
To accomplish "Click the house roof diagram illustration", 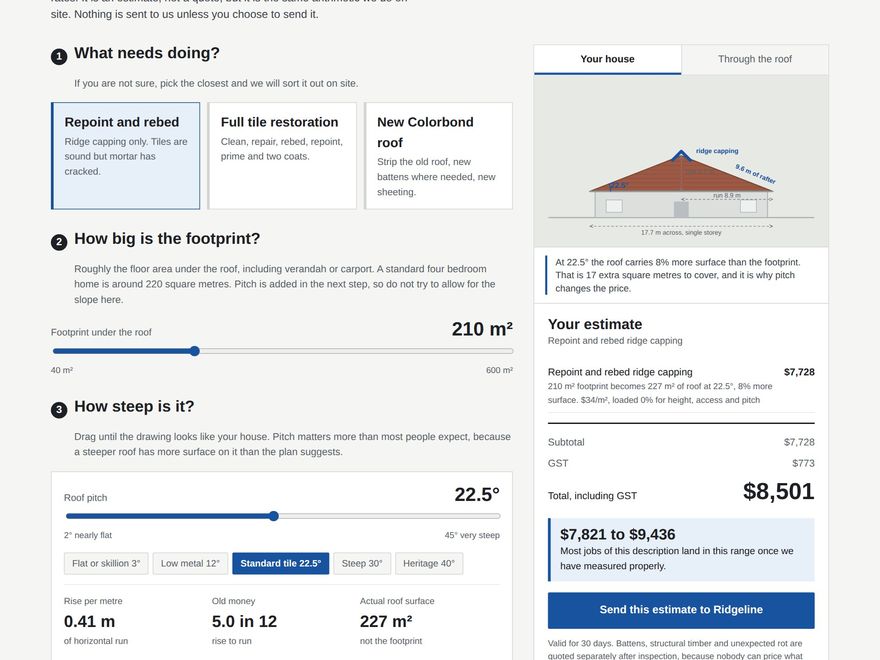I will click(681, 161).
